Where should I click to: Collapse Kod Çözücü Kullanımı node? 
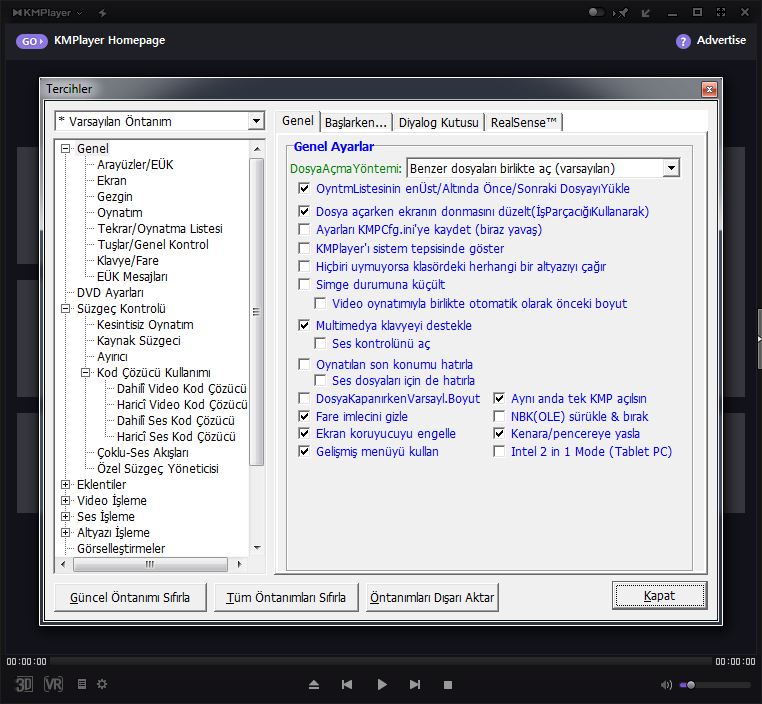pos(86,373)
